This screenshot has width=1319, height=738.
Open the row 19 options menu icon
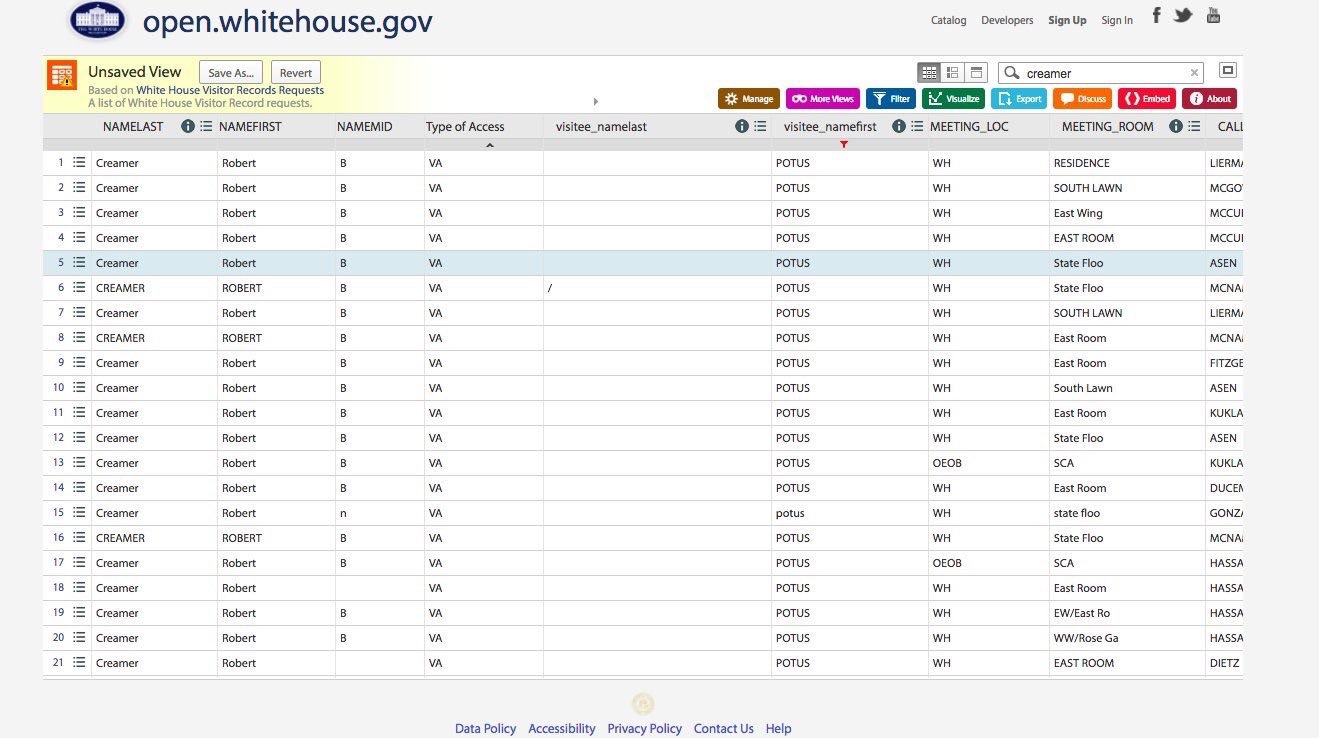(x=79, y=612)
